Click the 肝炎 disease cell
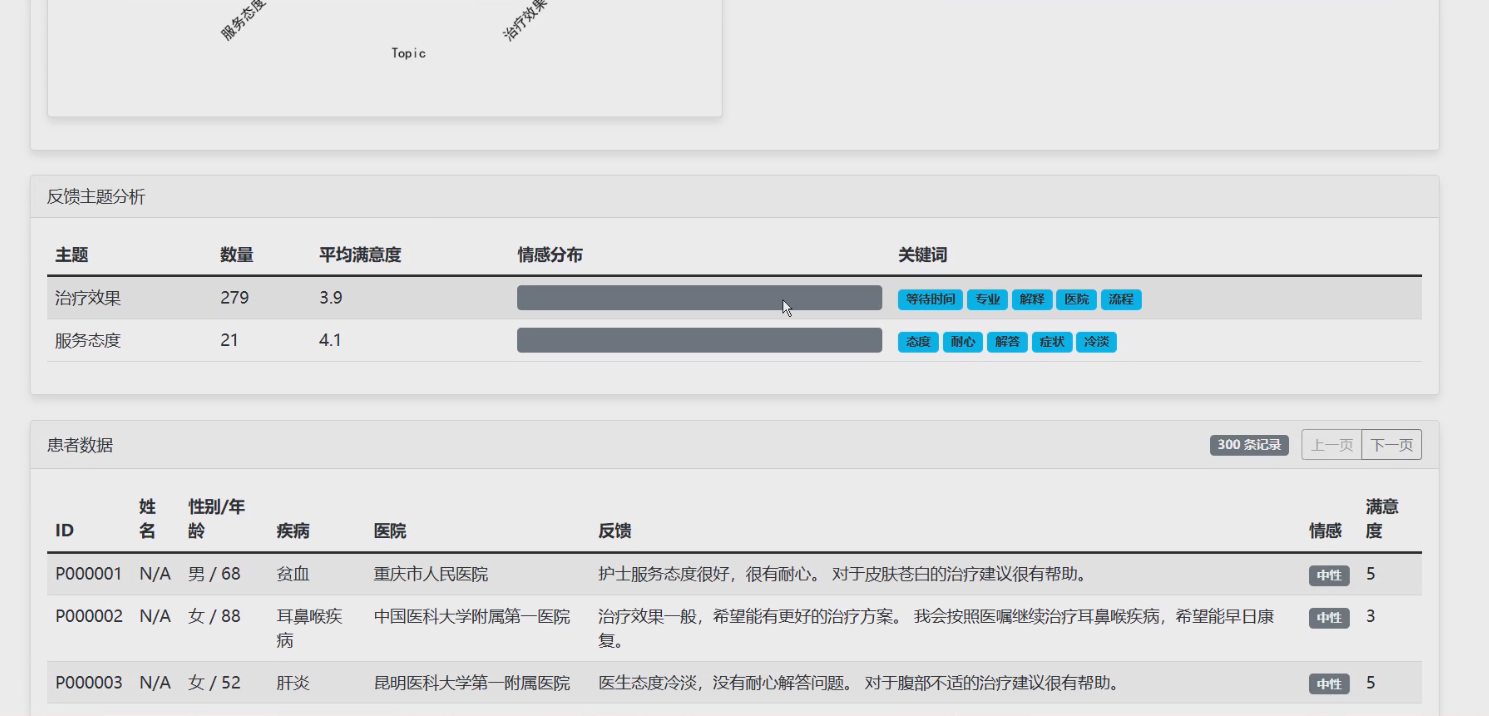The image size is (1489, 716). (x=292, y=684)
